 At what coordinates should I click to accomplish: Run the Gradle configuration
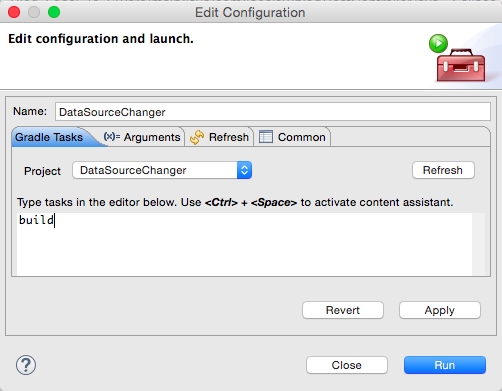click(445, 365)
